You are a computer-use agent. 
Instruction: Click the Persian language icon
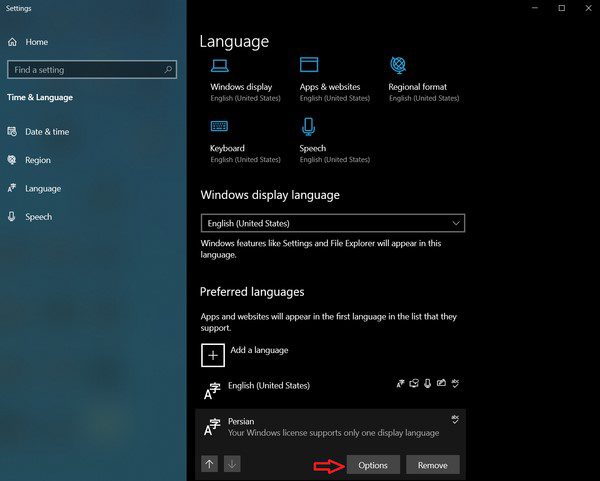pos(212,427)
